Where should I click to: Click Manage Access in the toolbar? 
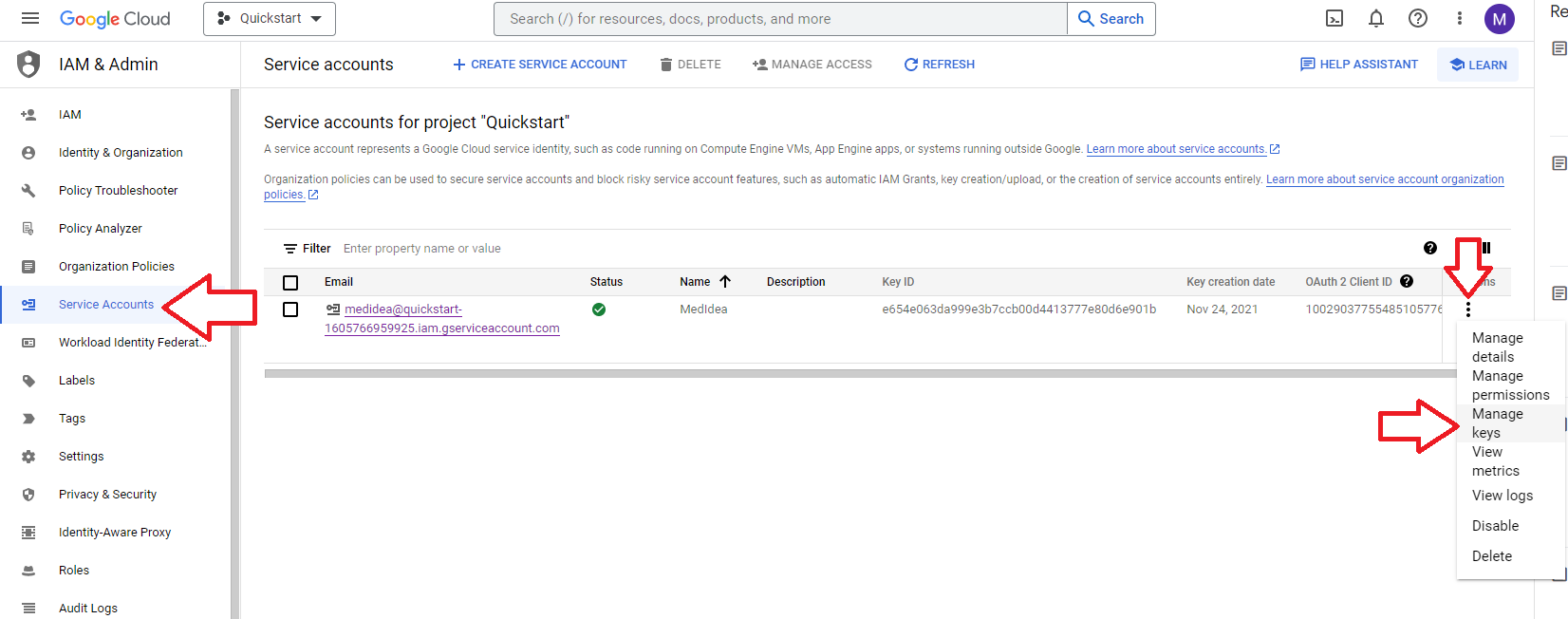point(812,65)
